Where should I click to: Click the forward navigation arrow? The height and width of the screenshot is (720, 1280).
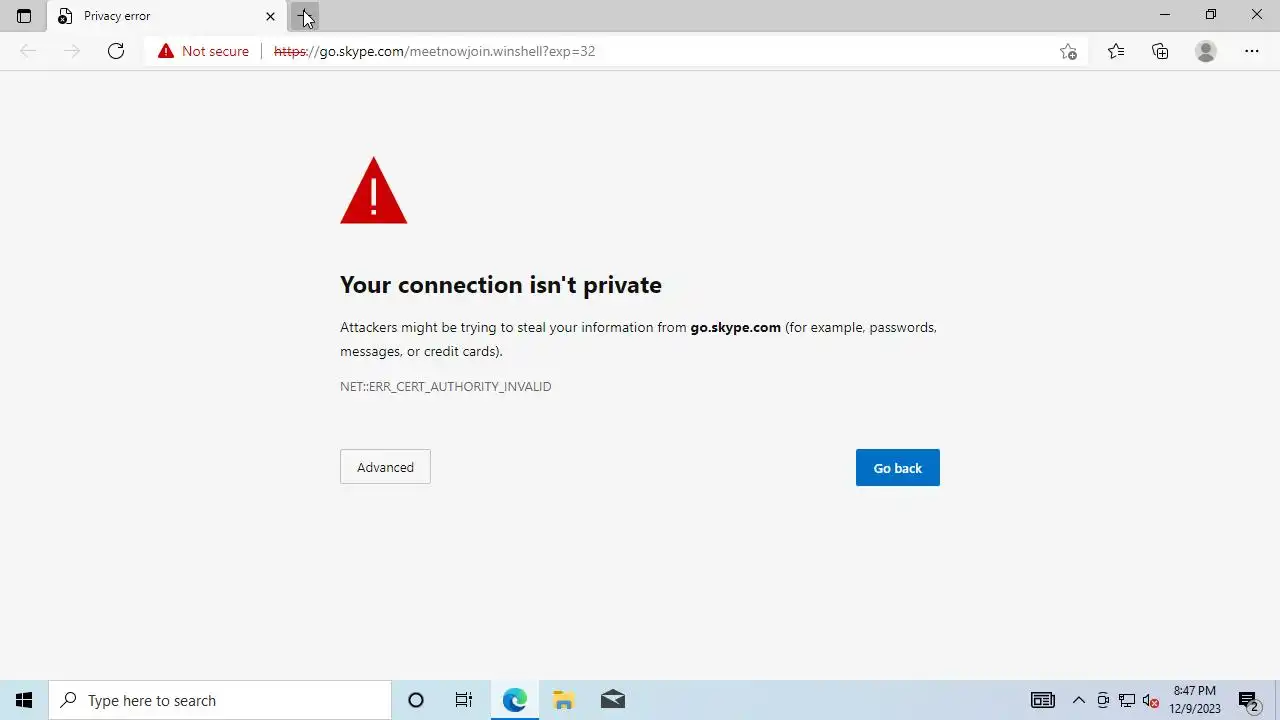click(x=72, y=51)
